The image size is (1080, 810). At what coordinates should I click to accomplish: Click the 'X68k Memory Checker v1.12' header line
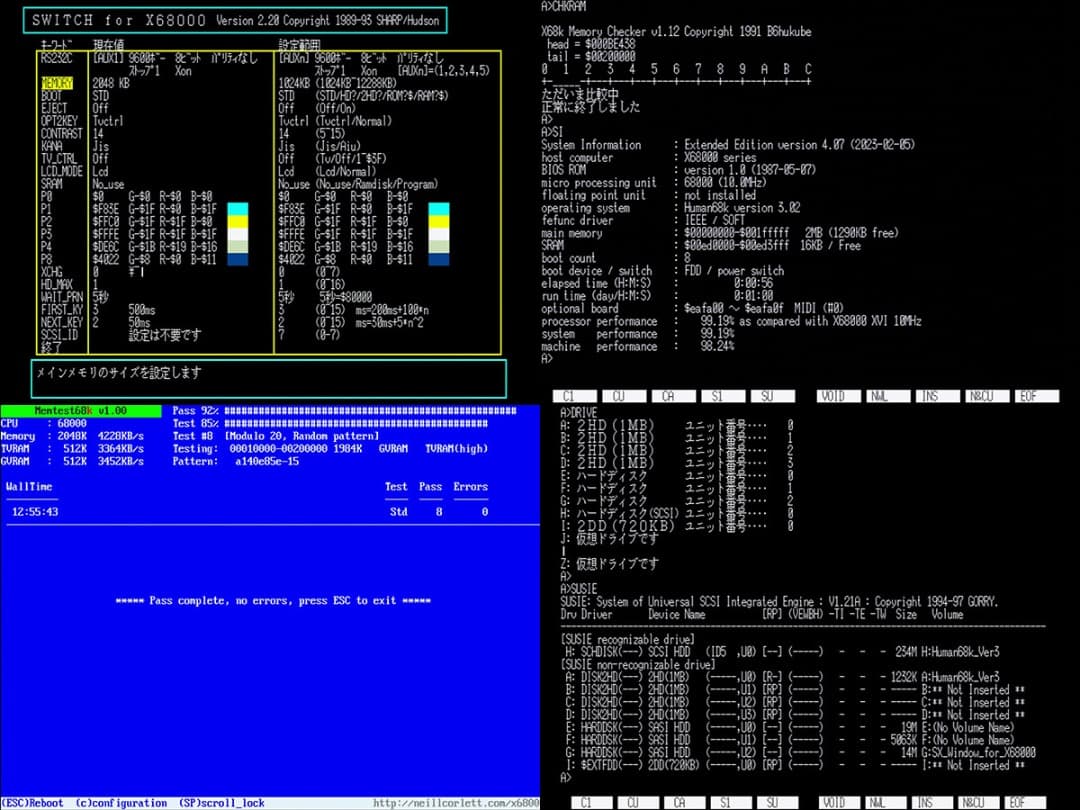pyautogui.click(x=676, y=32)
